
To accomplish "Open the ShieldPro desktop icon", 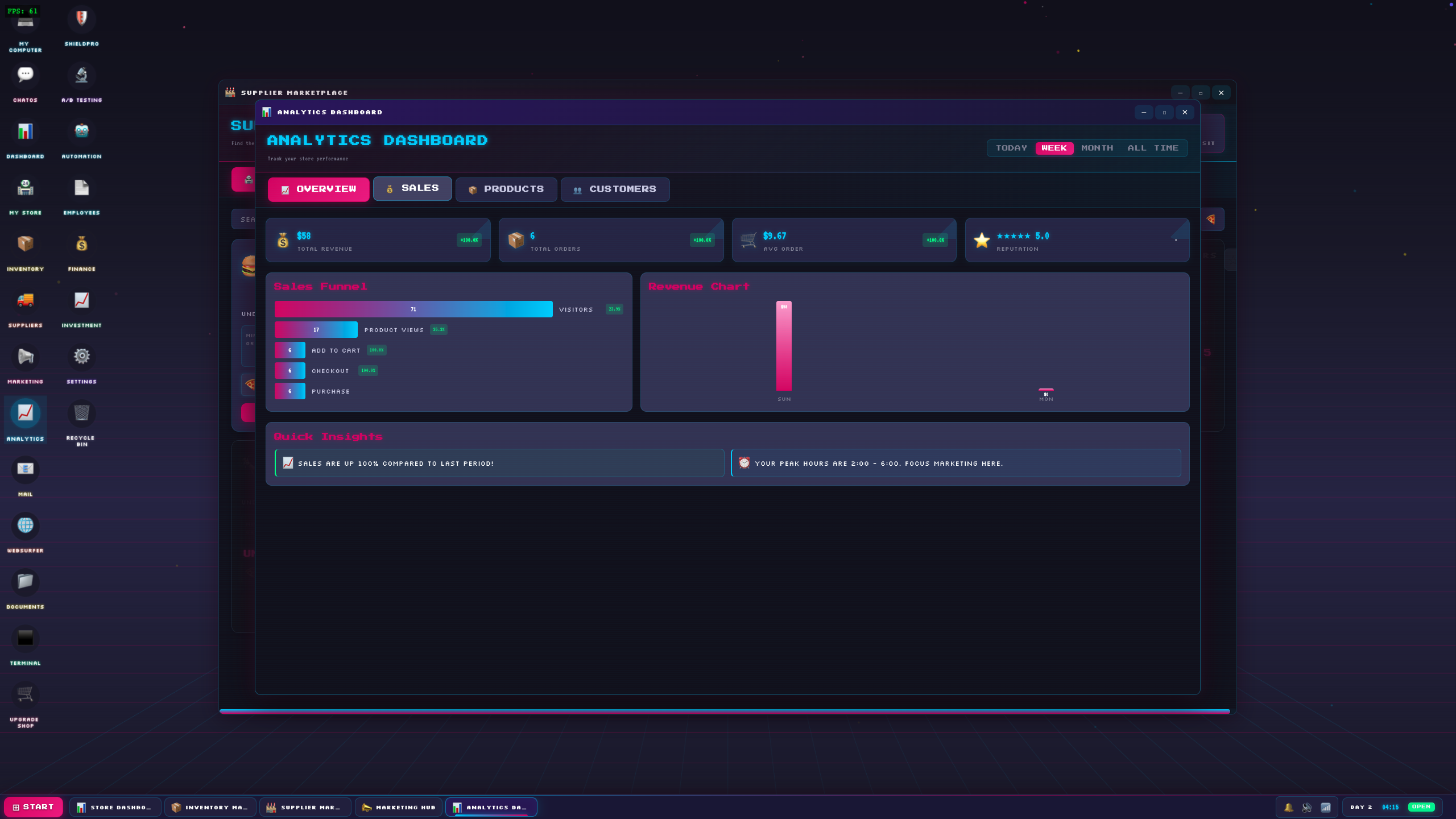I will click(x=81, y=20).
